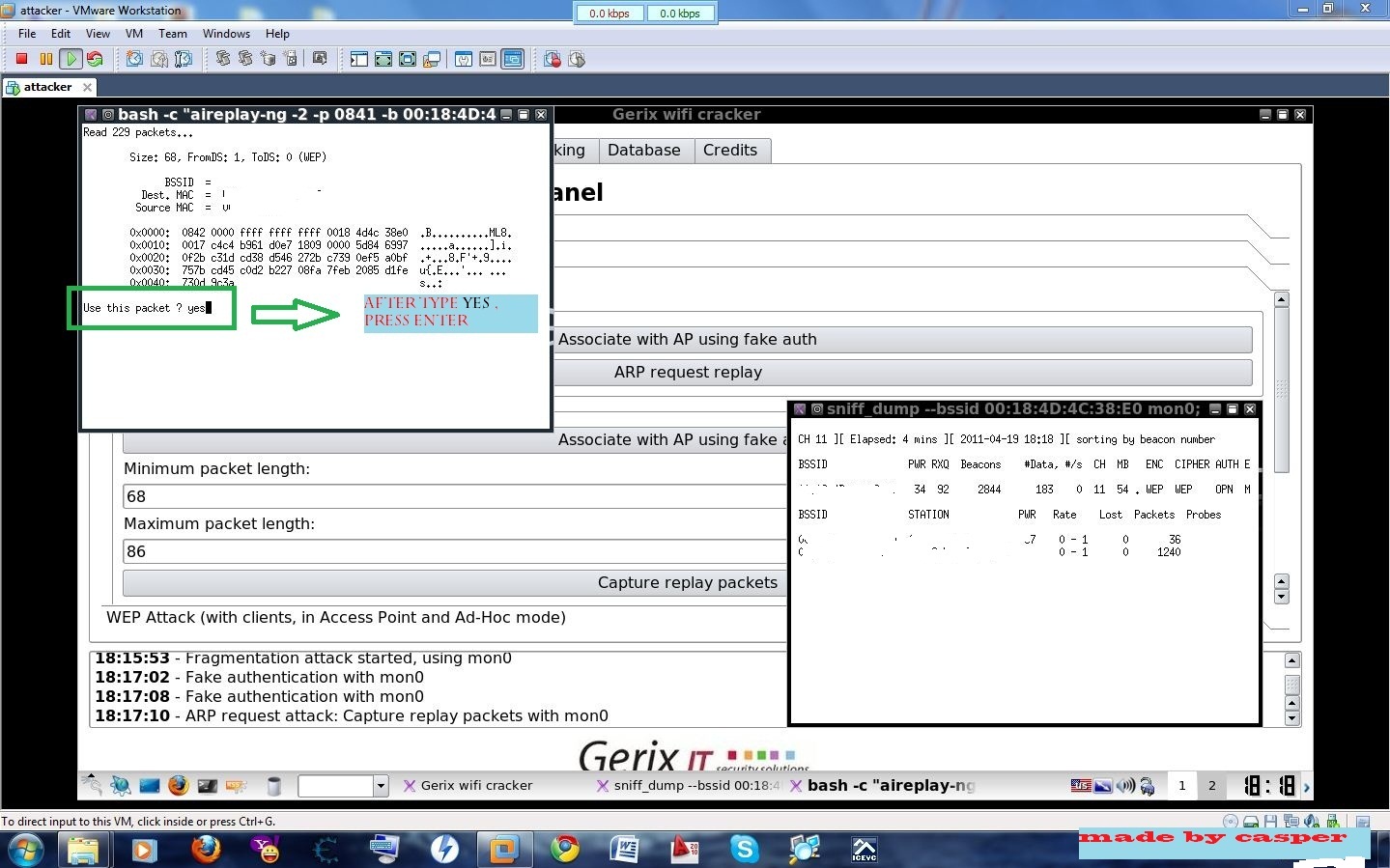
Task: Click the record session icon with red dot
Action: coord(553,59)
